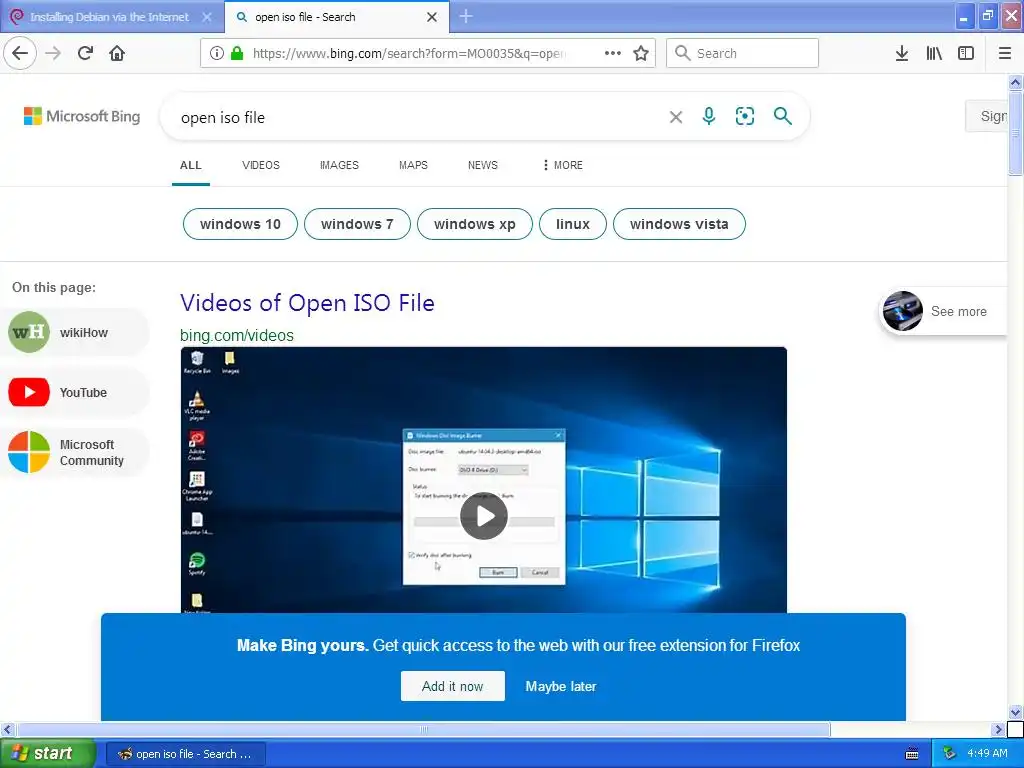
Task: Click open iso file Search taskbar button
Action: tap(185, 754)
